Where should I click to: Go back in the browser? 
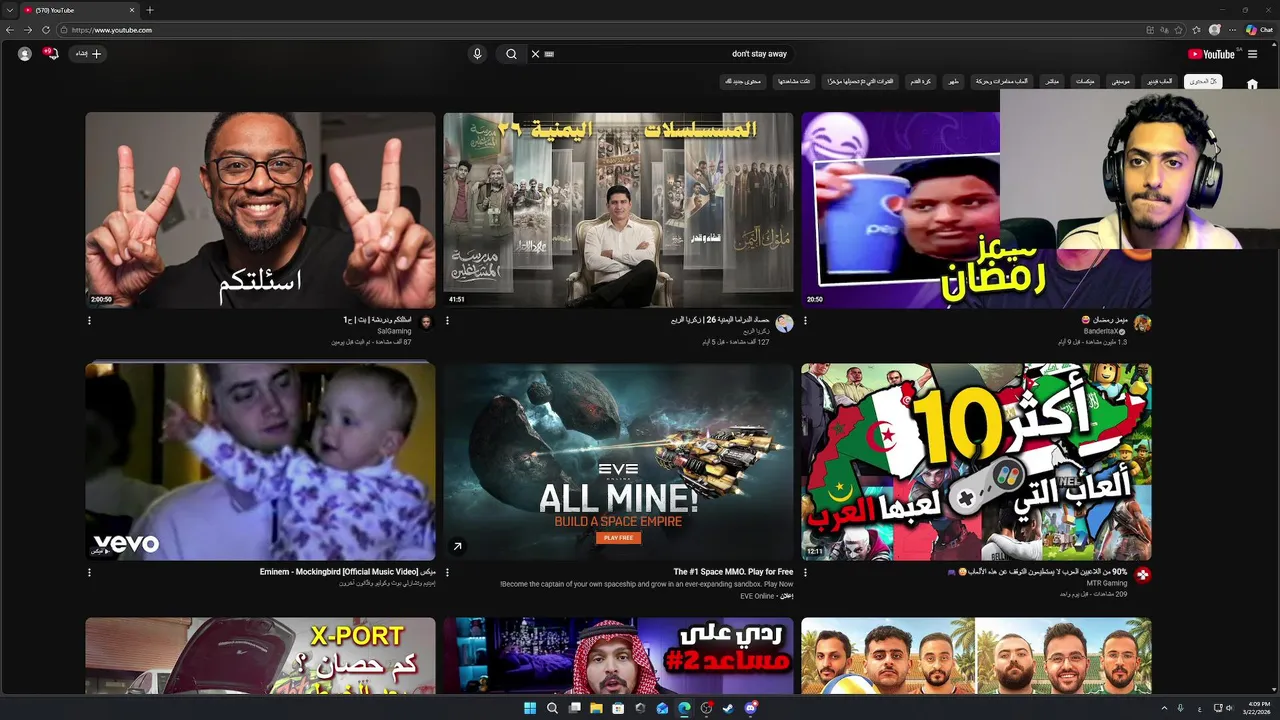point(10,30)
